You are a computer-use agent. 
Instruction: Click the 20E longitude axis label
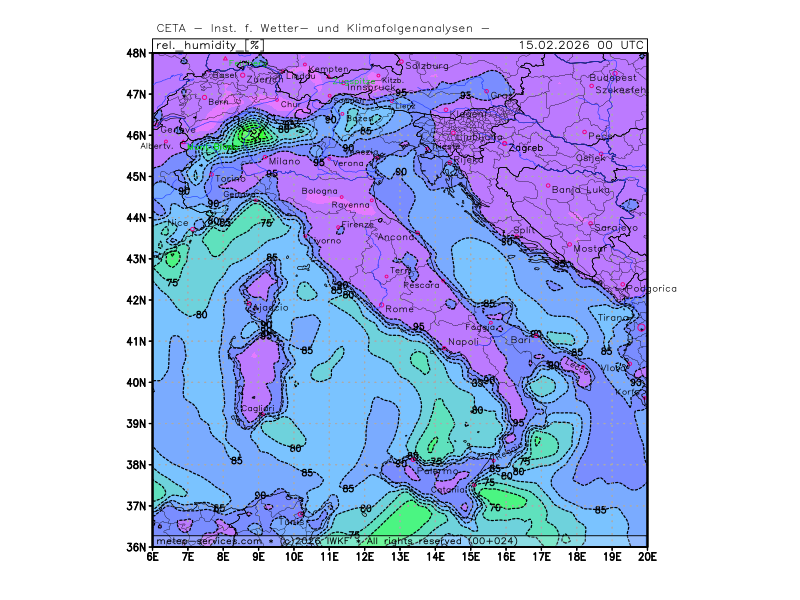[647, 557]
